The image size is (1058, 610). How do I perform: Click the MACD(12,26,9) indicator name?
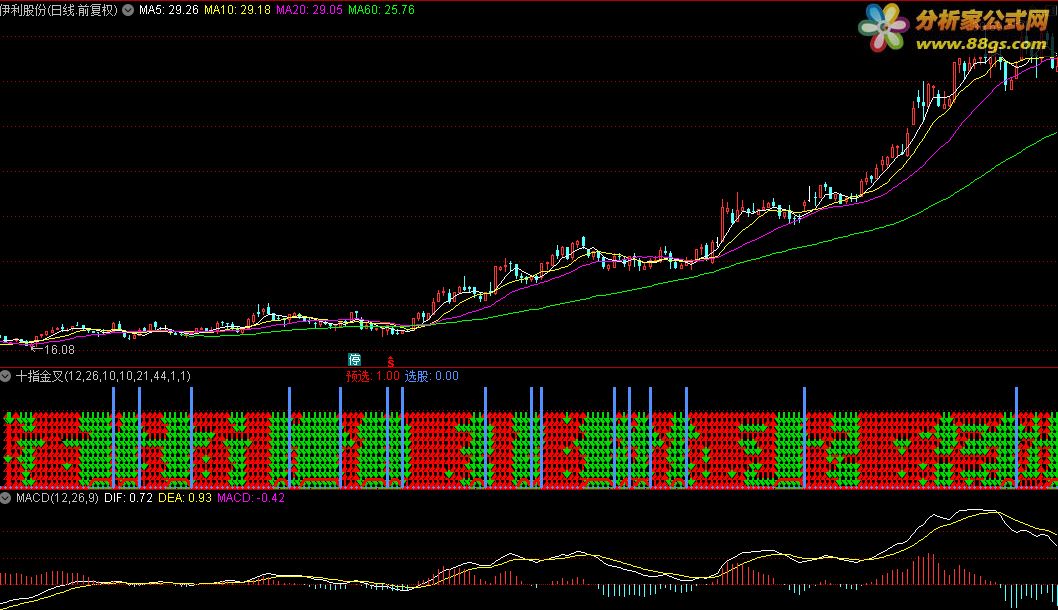point(57,498)
